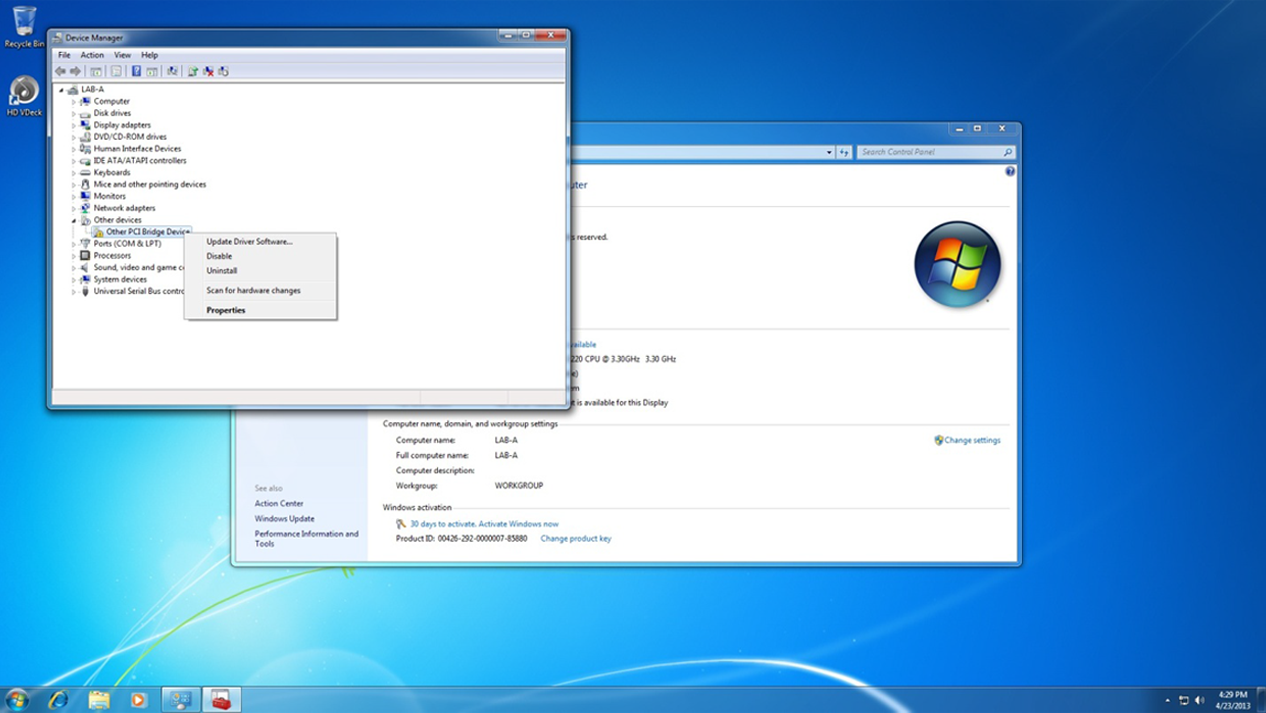Collapse the LAB-A root node

coord(62,90)
